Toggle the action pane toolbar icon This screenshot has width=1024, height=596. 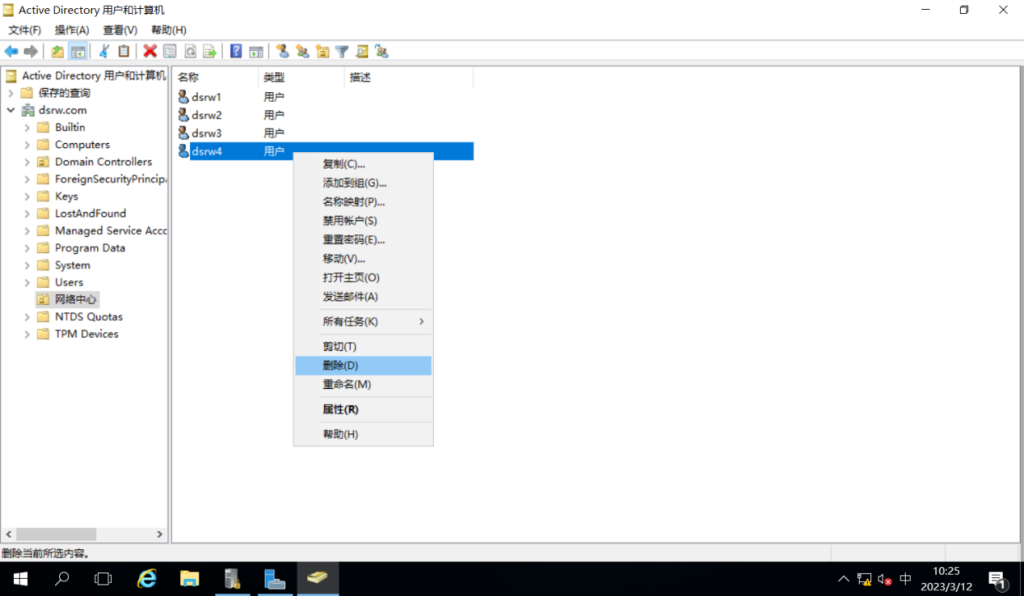(256, 51)
